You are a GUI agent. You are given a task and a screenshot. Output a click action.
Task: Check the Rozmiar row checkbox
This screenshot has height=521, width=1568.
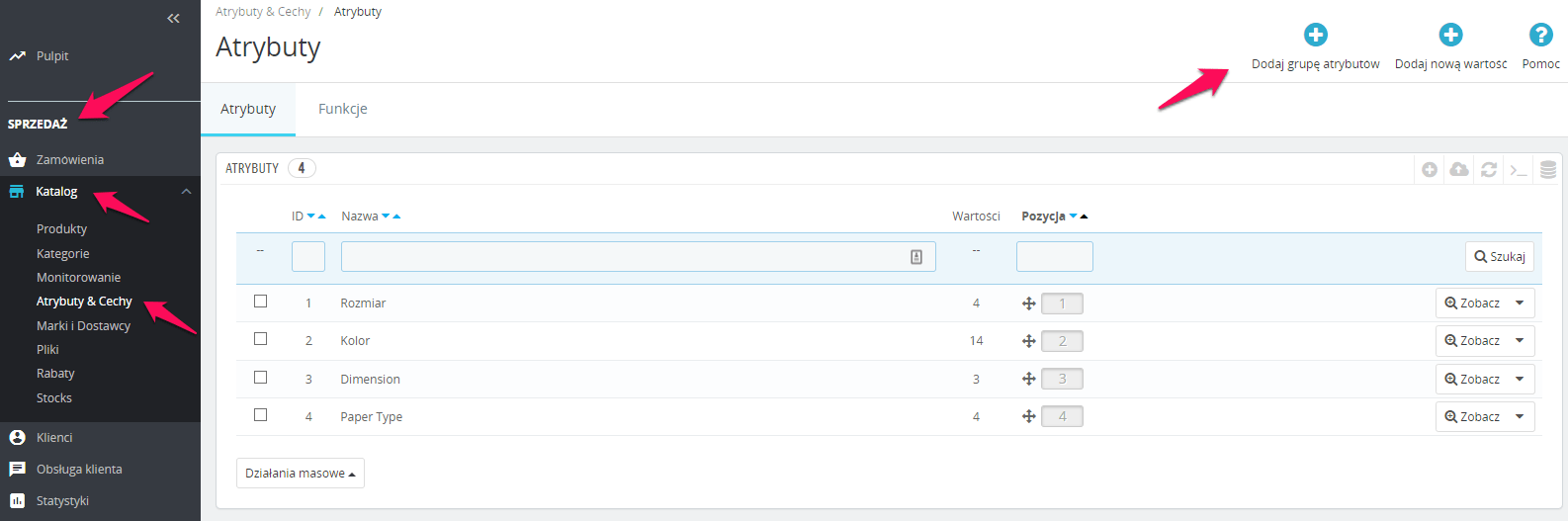tap(261, 302)
